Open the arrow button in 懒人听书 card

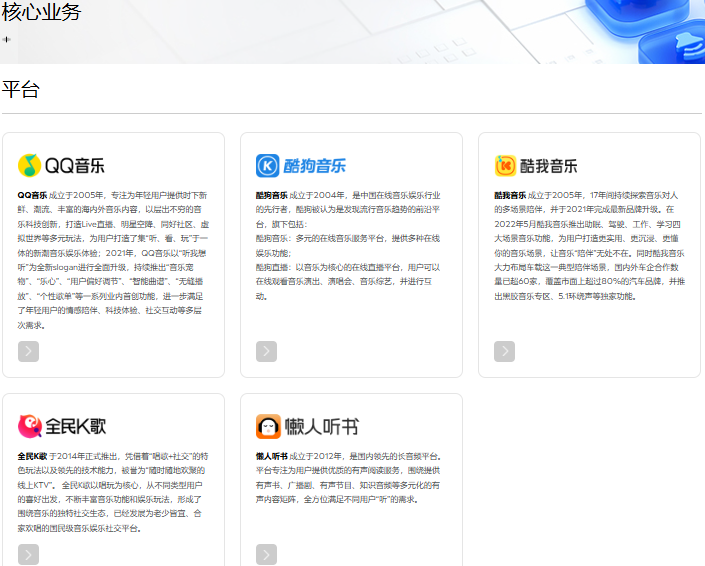click(266, 555)
